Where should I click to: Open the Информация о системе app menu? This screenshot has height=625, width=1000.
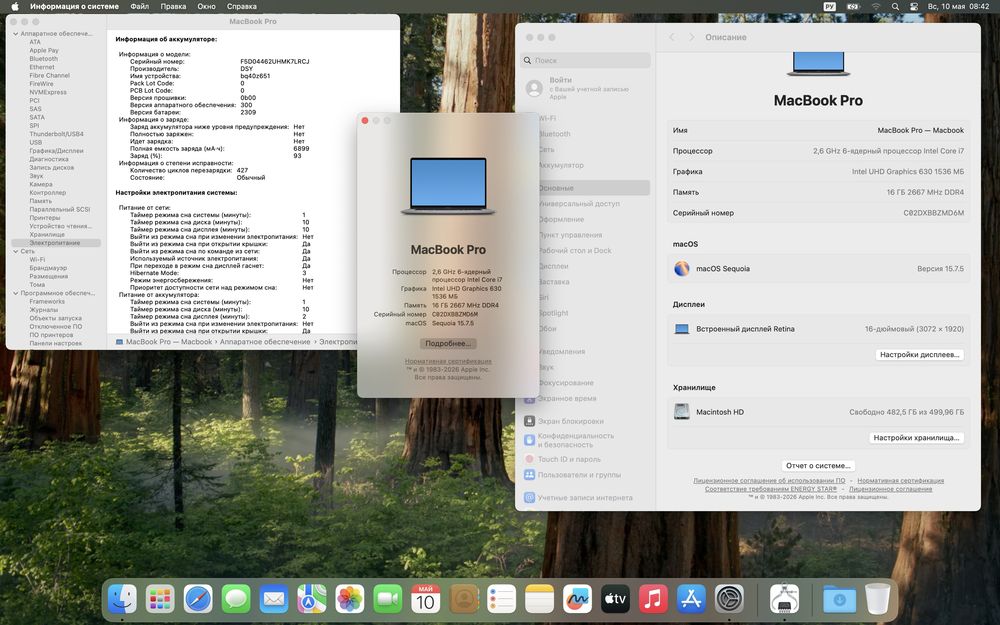click(74, 6)
